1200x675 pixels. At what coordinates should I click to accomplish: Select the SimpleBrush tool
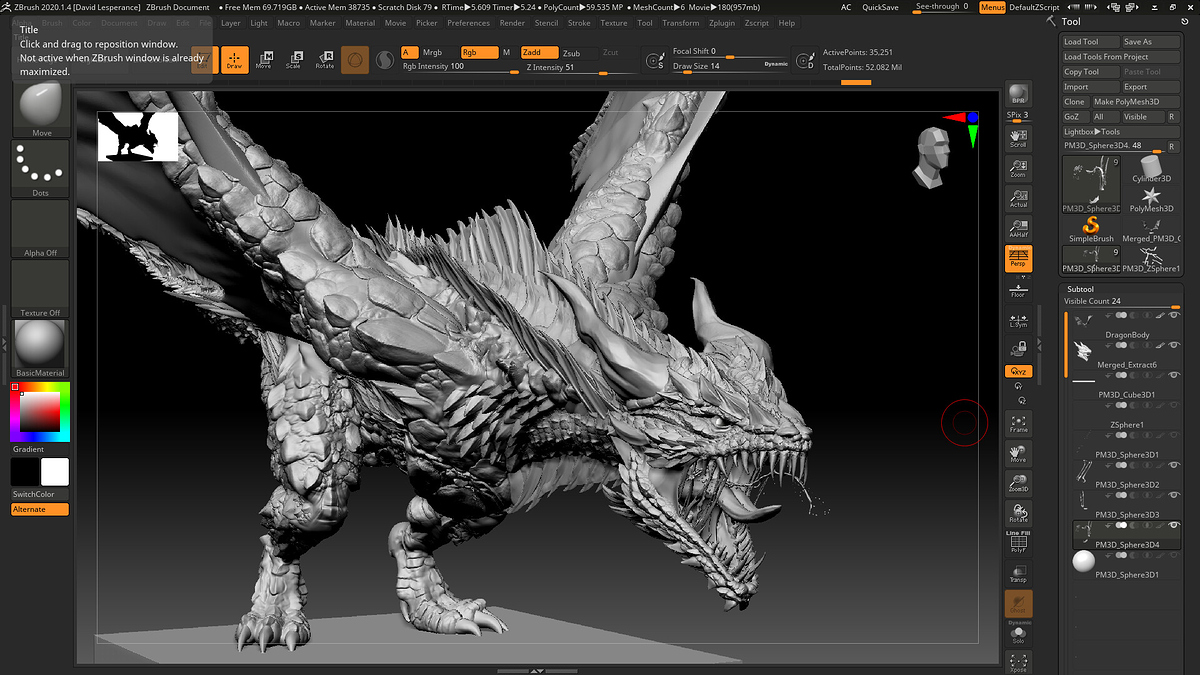pos(1091,228)
